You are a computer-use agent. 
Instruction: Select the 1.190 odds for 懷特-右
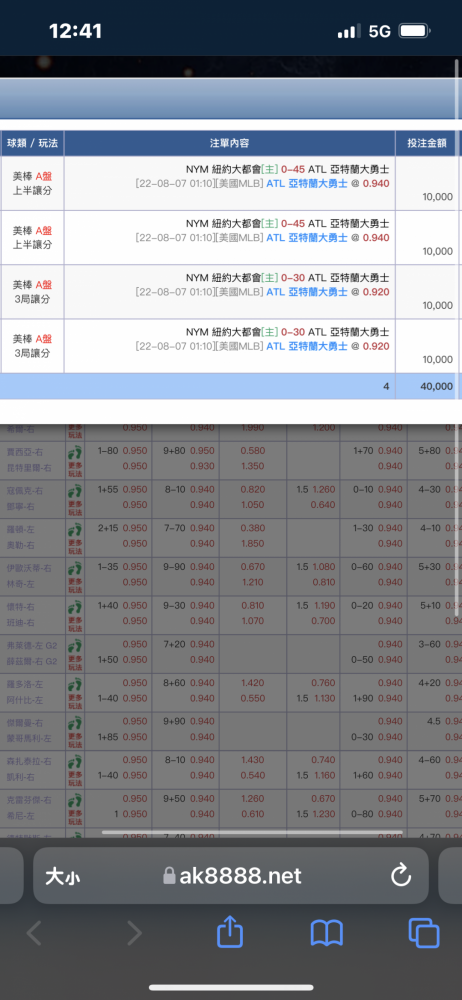click(x=322, y=605)
